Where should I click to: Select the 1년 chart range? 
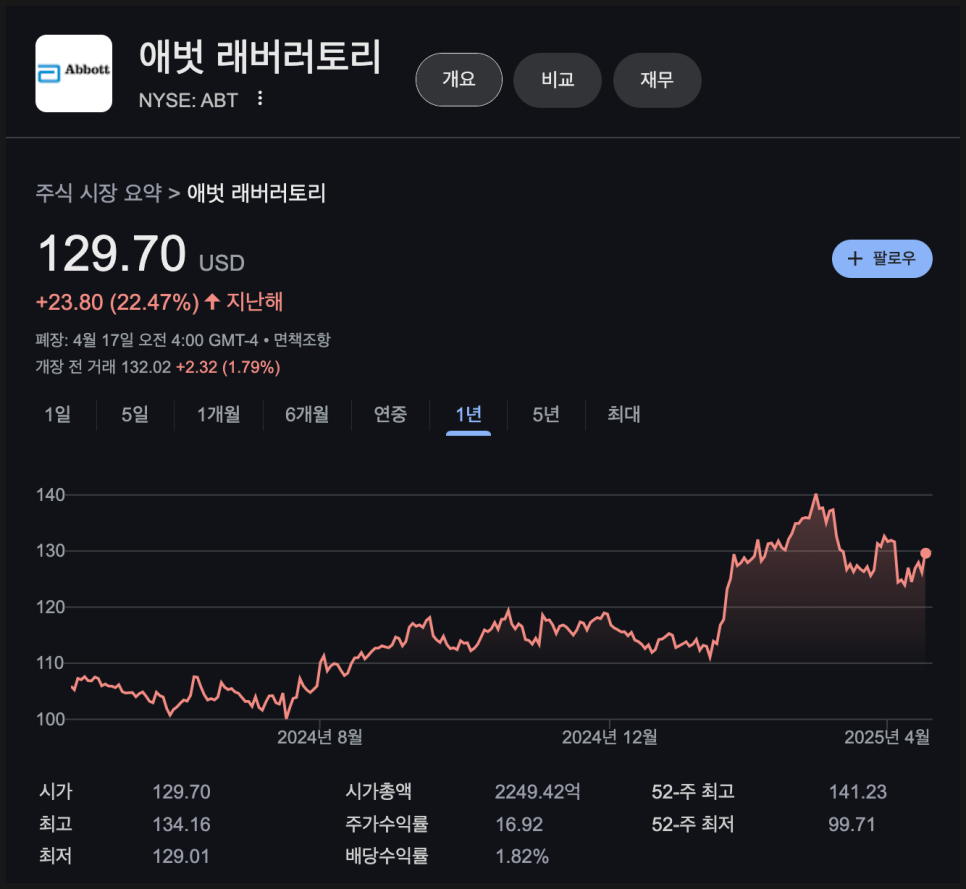tap(468, 415)
